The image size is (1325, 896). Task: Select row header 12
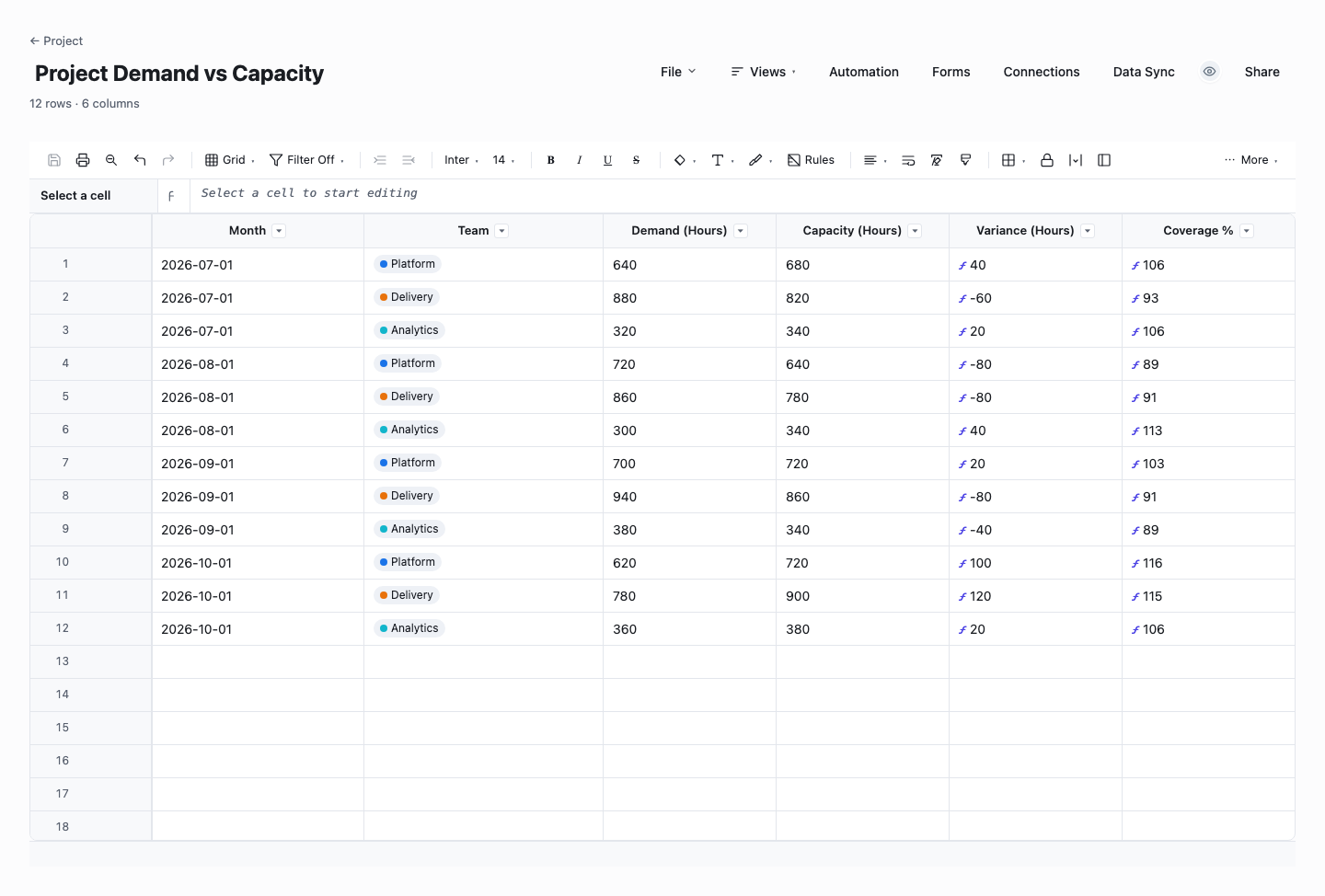90,629
